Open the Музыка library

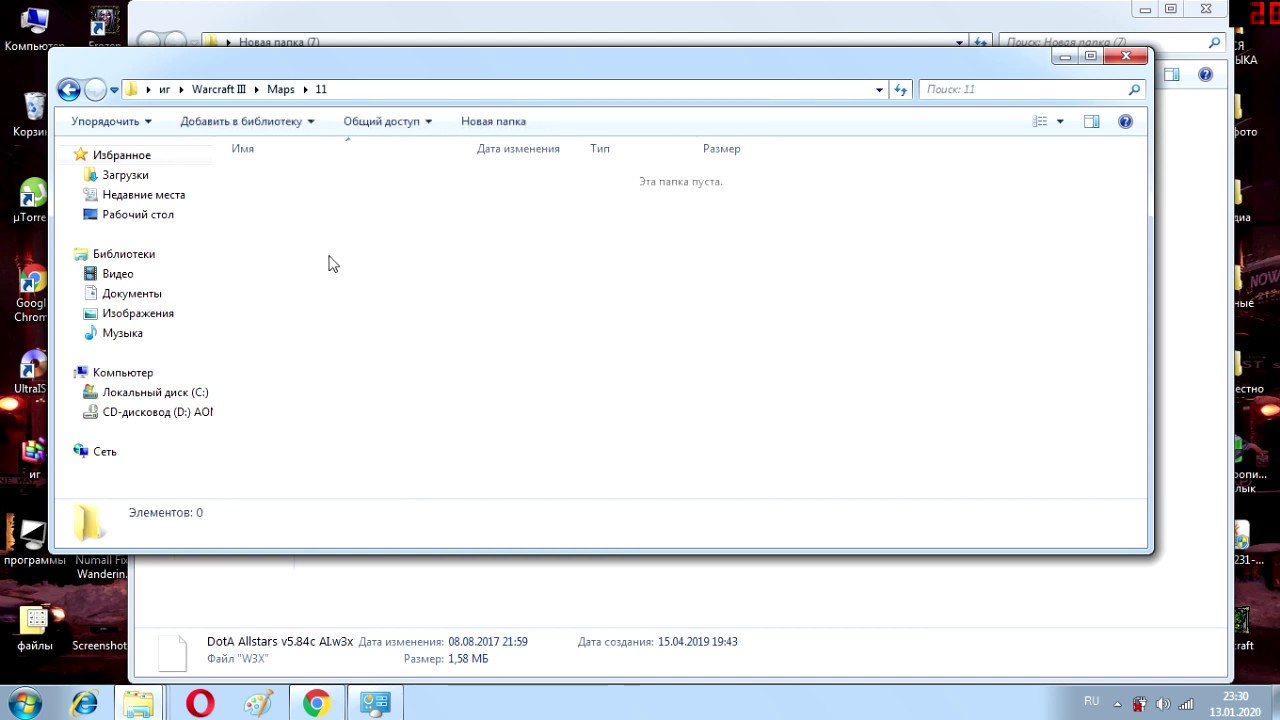pyautogui.click(x=122, y=333)
